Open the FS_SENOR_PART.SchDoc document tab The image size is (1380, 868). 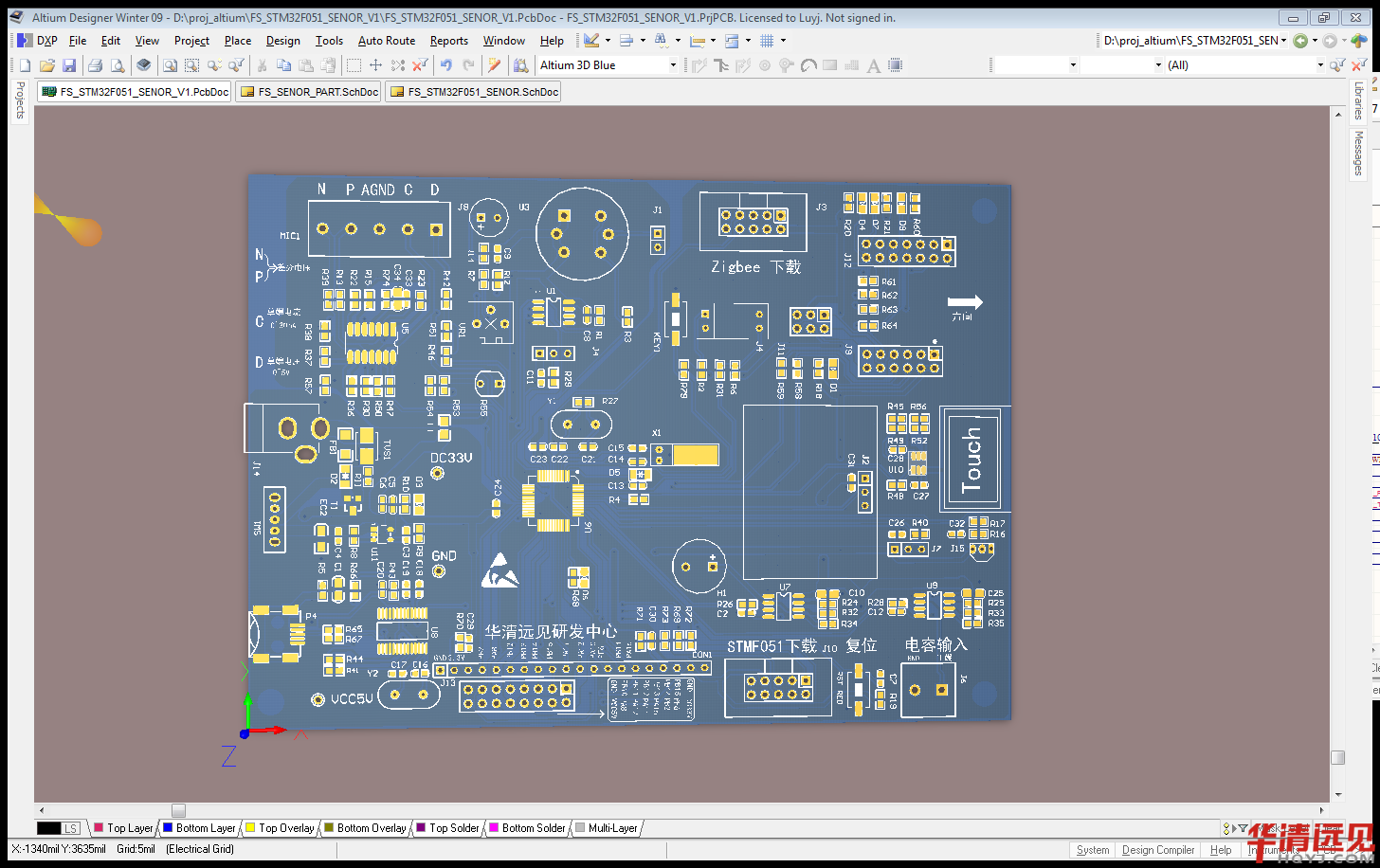310,92
